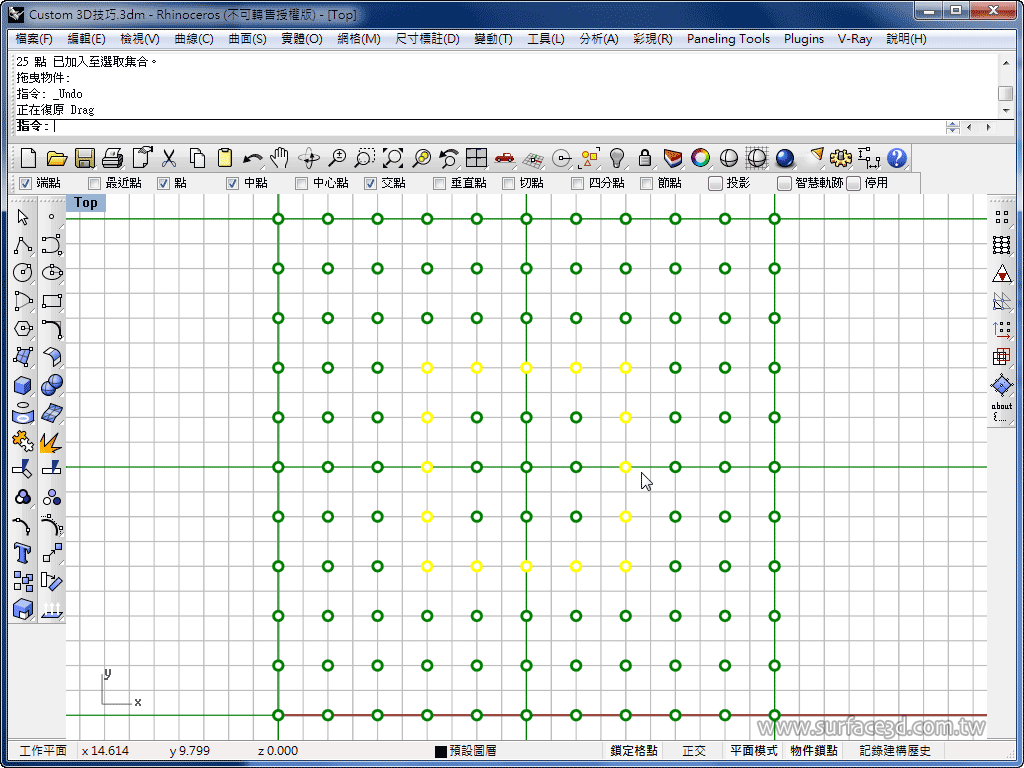The image size is (1024, 768).
Task: Click the light bulb hide-objects icon
Action: tap(616, 158)
